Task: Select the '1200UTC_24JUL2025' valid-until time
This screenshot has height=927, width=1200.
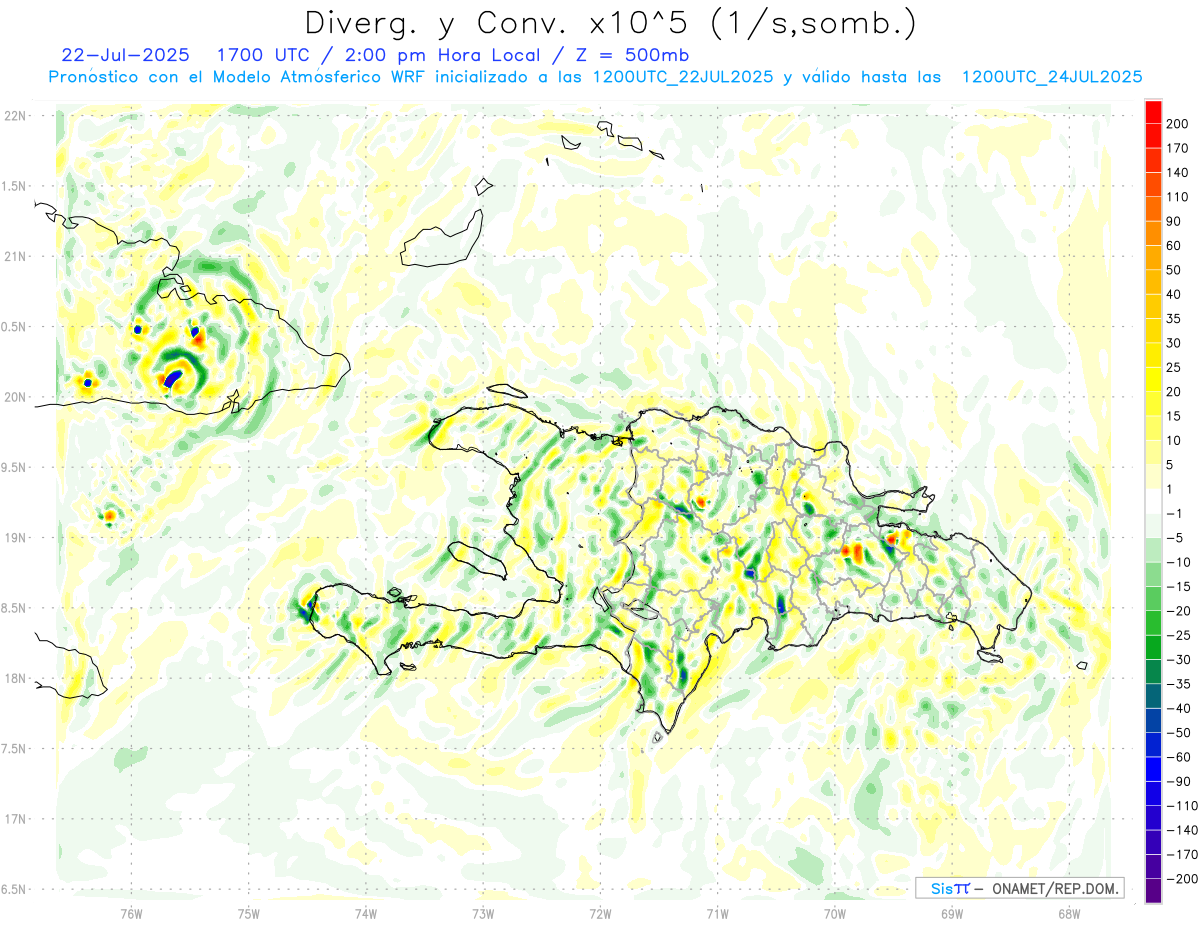Action: (x=1052, y=77)
